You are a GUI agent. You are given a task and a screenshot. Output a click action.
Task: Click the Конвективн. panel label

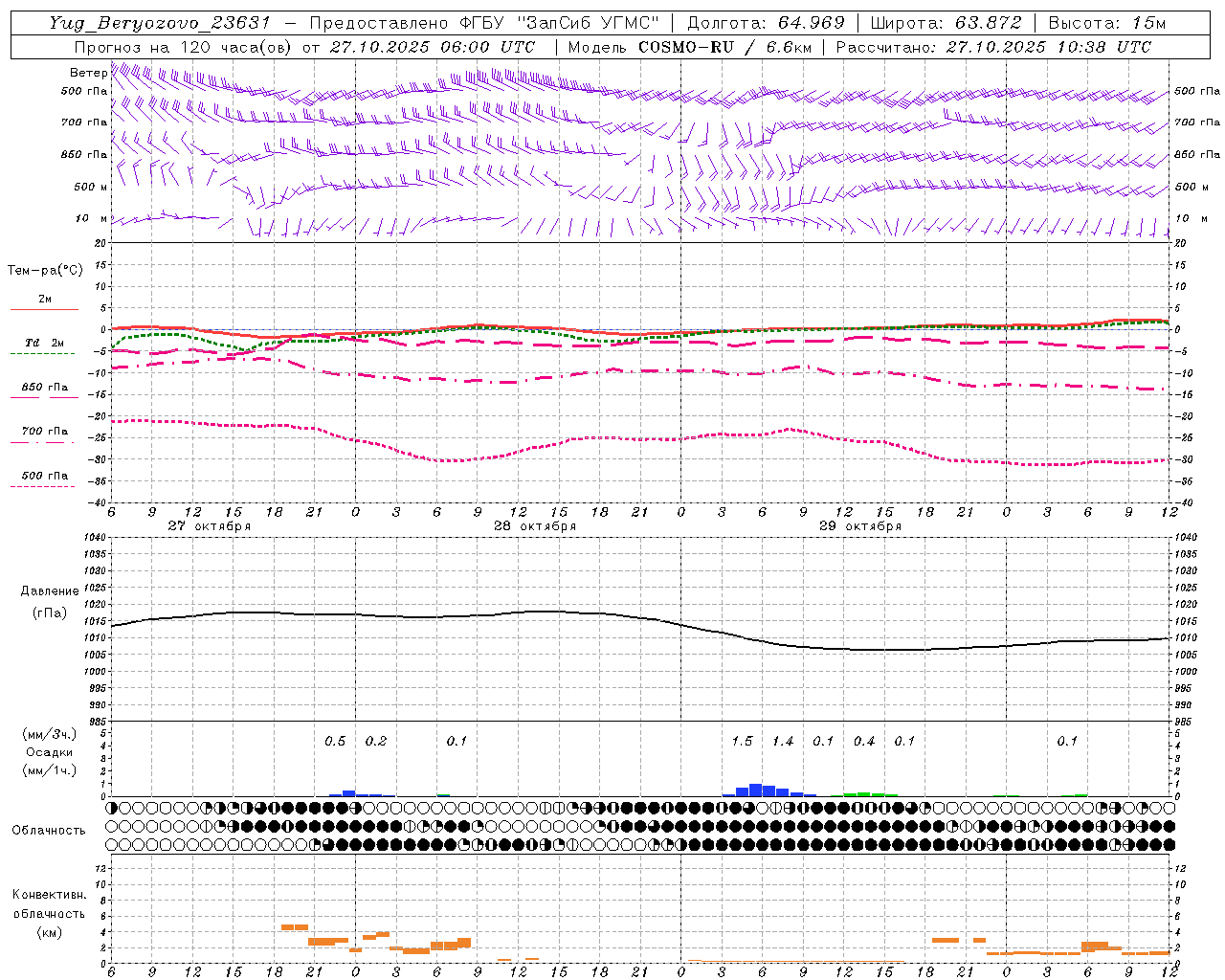click(50, 895)
